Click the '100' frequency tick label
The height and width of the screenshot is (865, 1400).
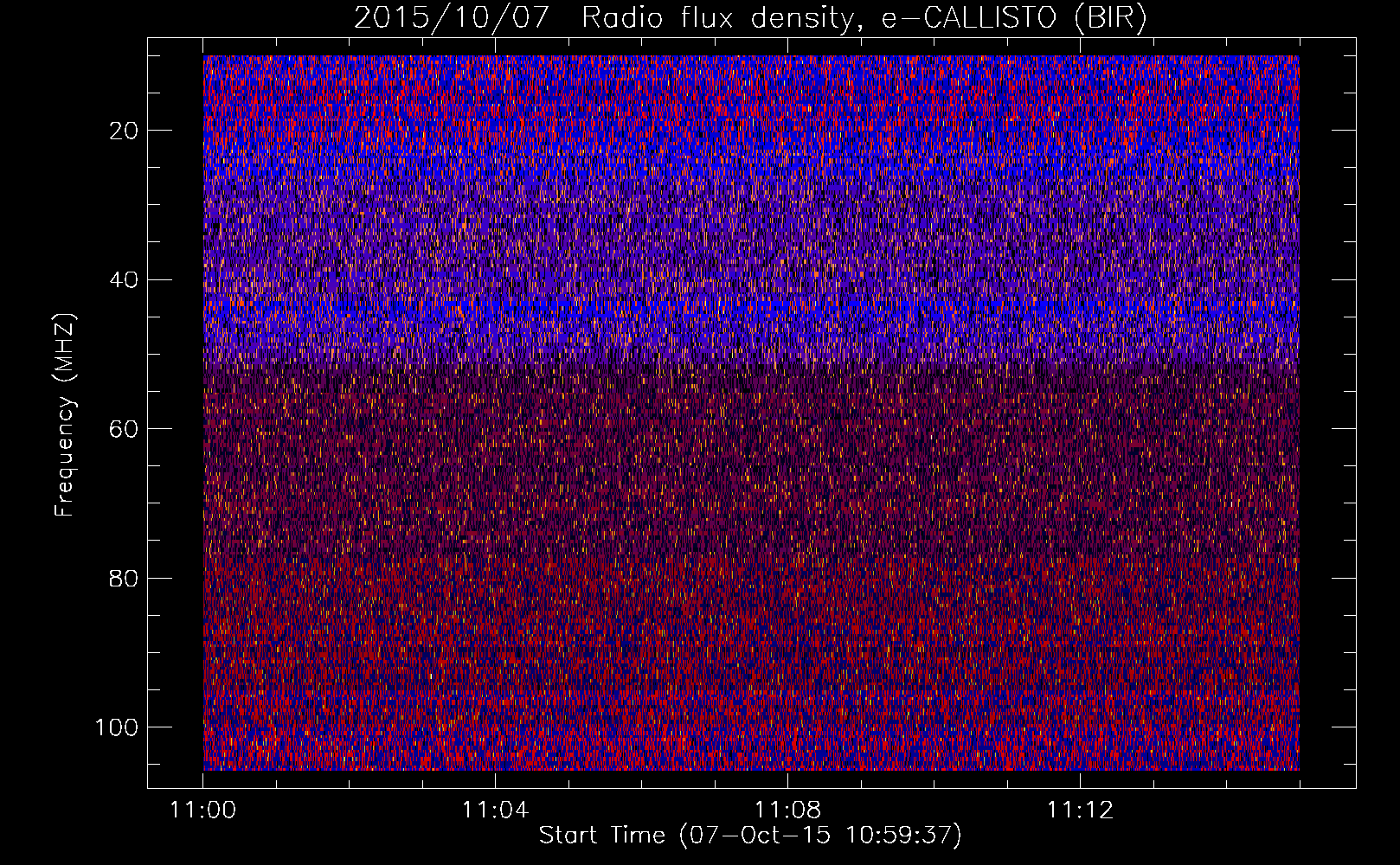click(118, 727)
